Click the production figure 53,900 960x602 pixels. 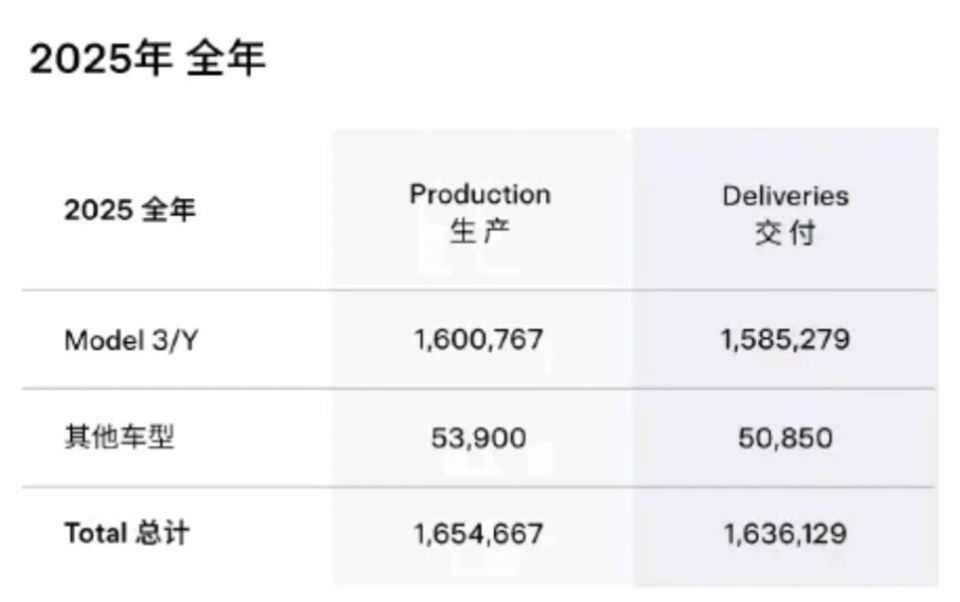click(480, 437)
